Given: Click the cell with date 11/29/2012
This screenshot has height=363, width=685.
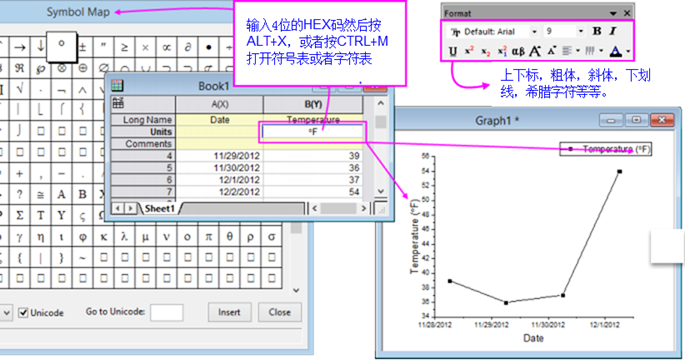Looking at the screenshot, I should pos(220,156).
